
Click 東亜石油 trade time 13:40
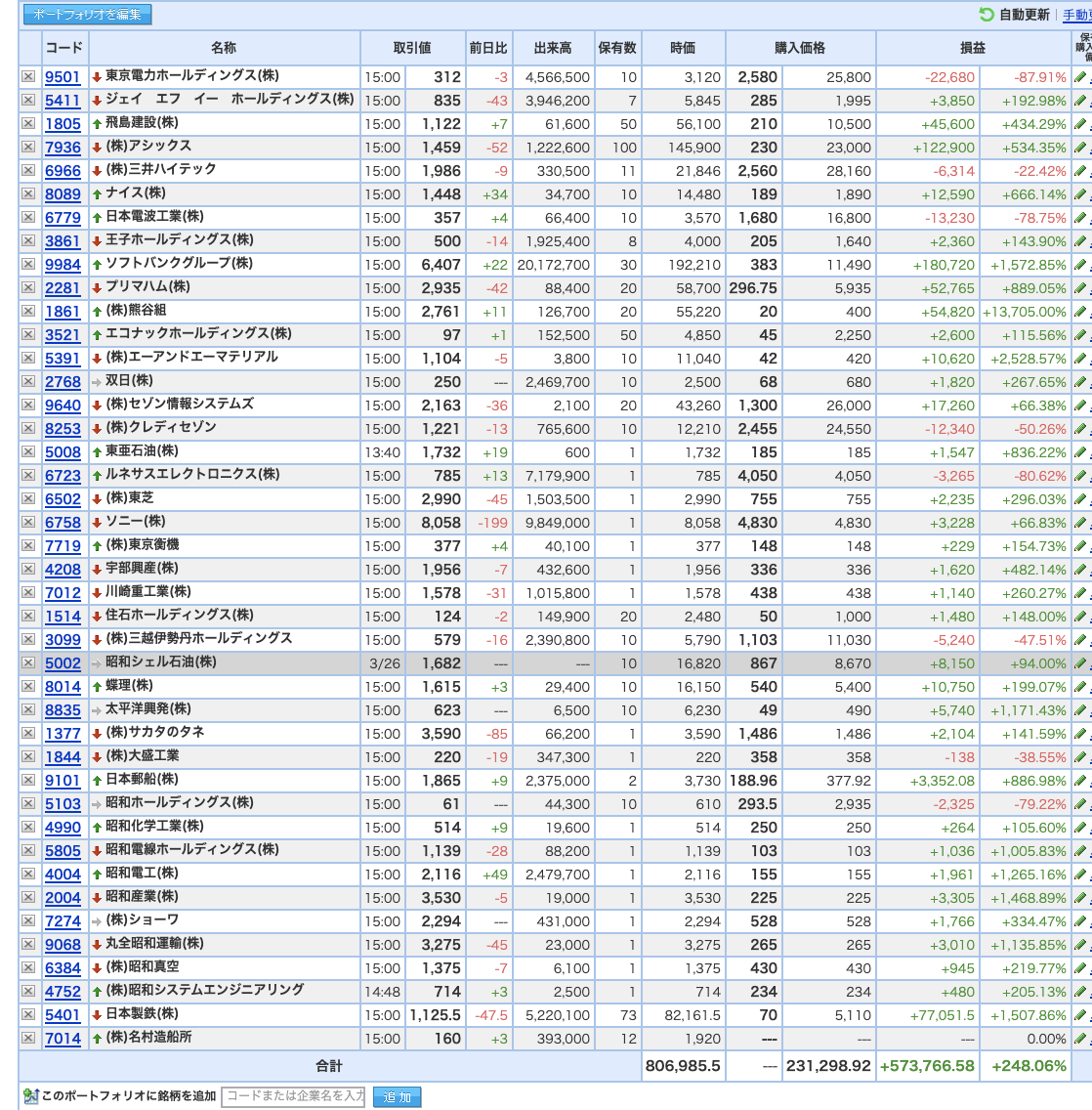point(382,452)
